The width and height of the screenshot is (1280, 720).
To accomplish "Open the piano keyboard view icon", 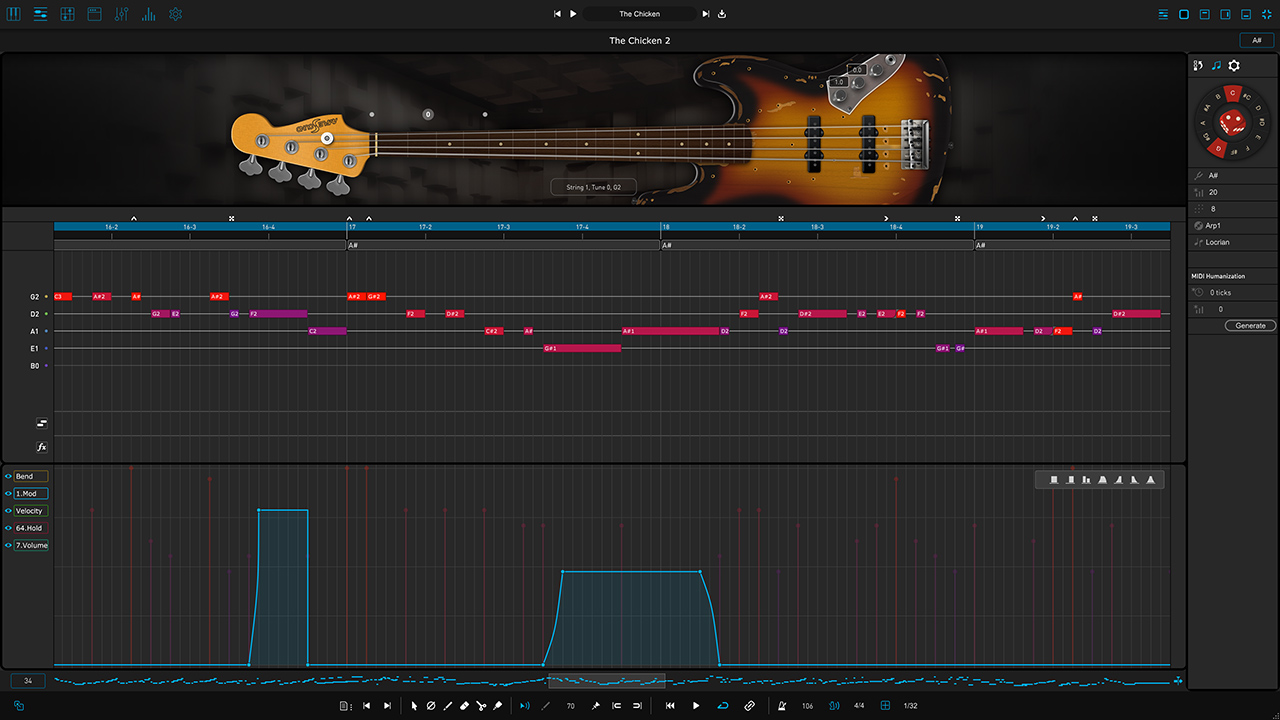I will coord(14,15).
